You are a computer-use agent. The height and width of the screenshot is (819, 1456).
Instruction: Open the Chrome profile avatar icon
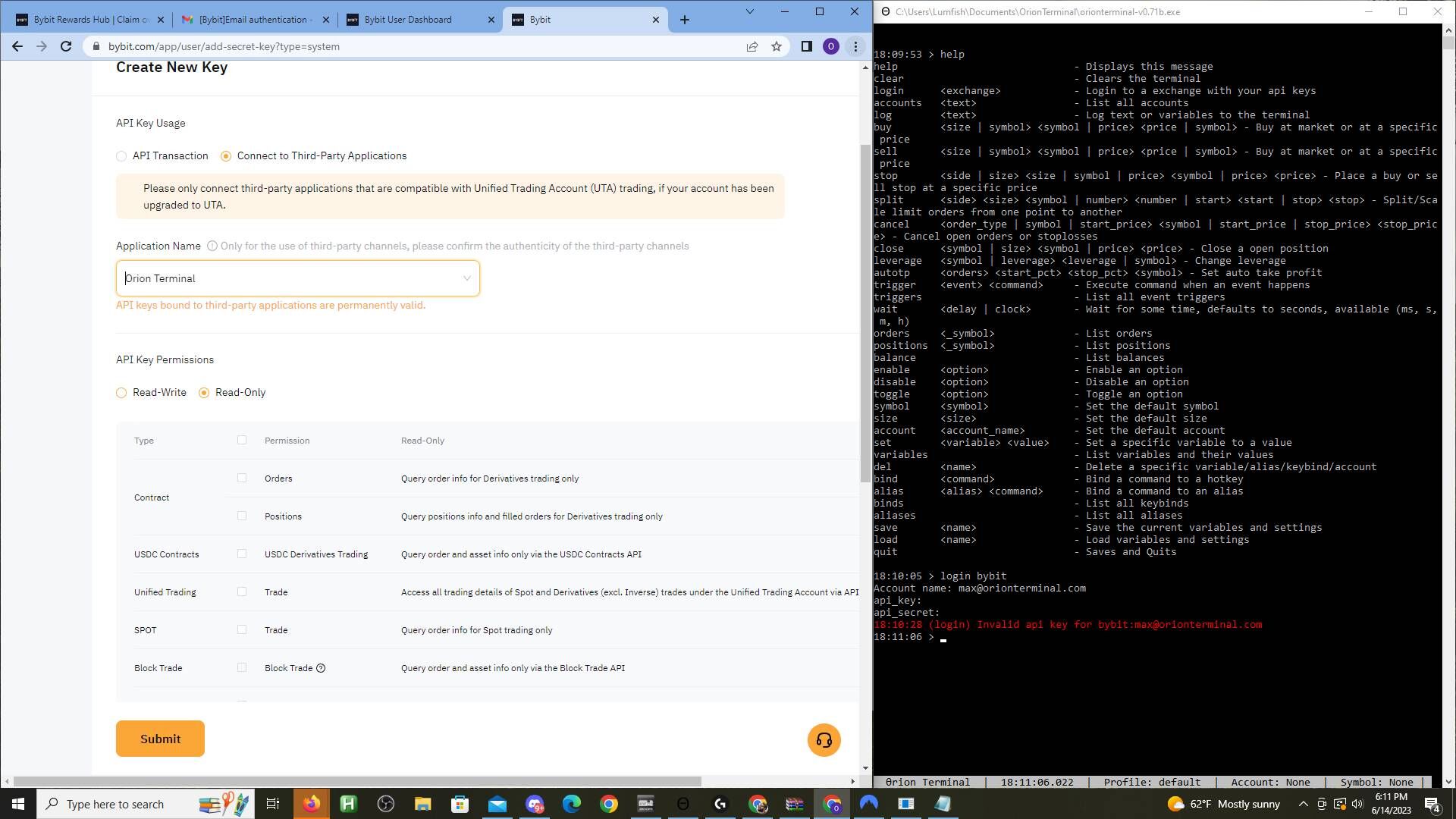click(x=831, y=46)
